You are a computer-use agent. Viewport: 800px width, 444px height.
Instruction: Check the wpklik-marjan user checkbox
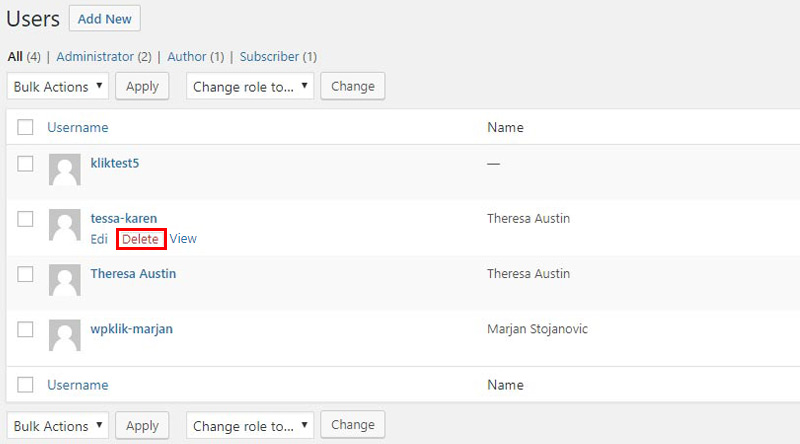tap(25, 329)
